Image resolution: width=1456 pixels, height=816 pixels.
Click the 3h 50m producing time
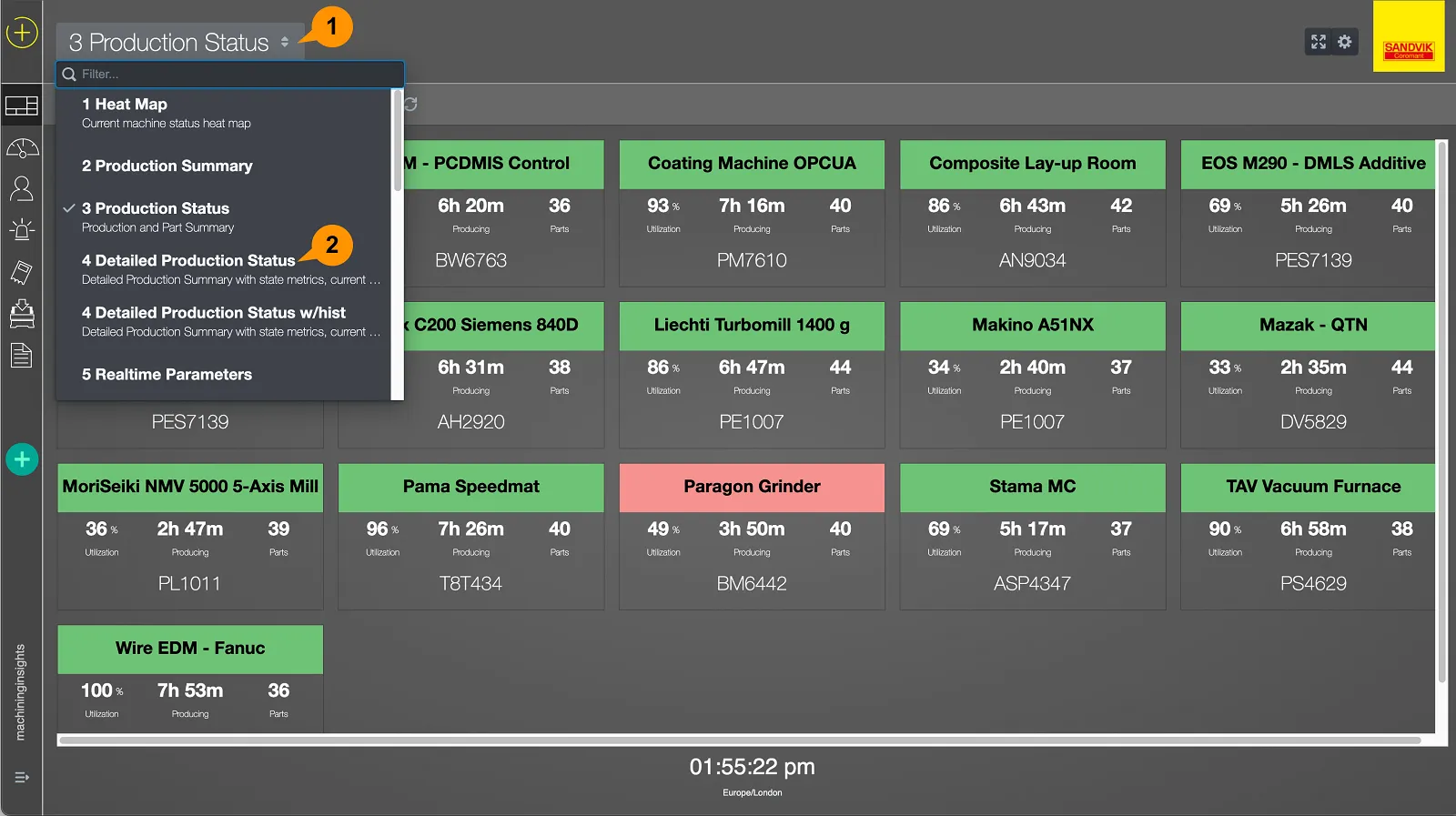pos(752,529)
